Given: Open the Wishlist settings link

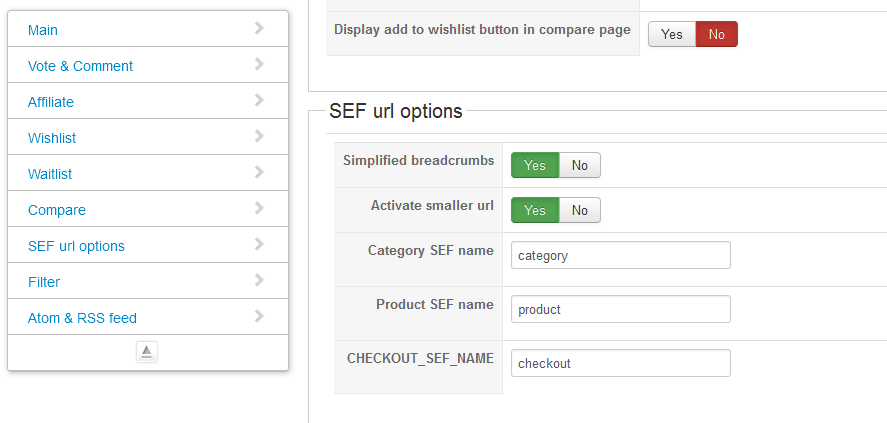Looking at the screenshot, I should pyautogui.click(x=52, y=138).
